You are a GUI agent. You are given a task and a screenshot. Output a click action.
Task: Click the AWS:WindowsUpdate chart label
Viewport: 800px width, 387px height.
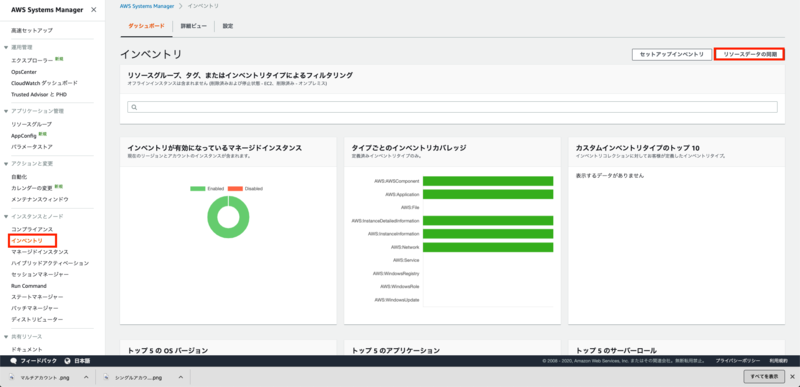click(396, 300)
